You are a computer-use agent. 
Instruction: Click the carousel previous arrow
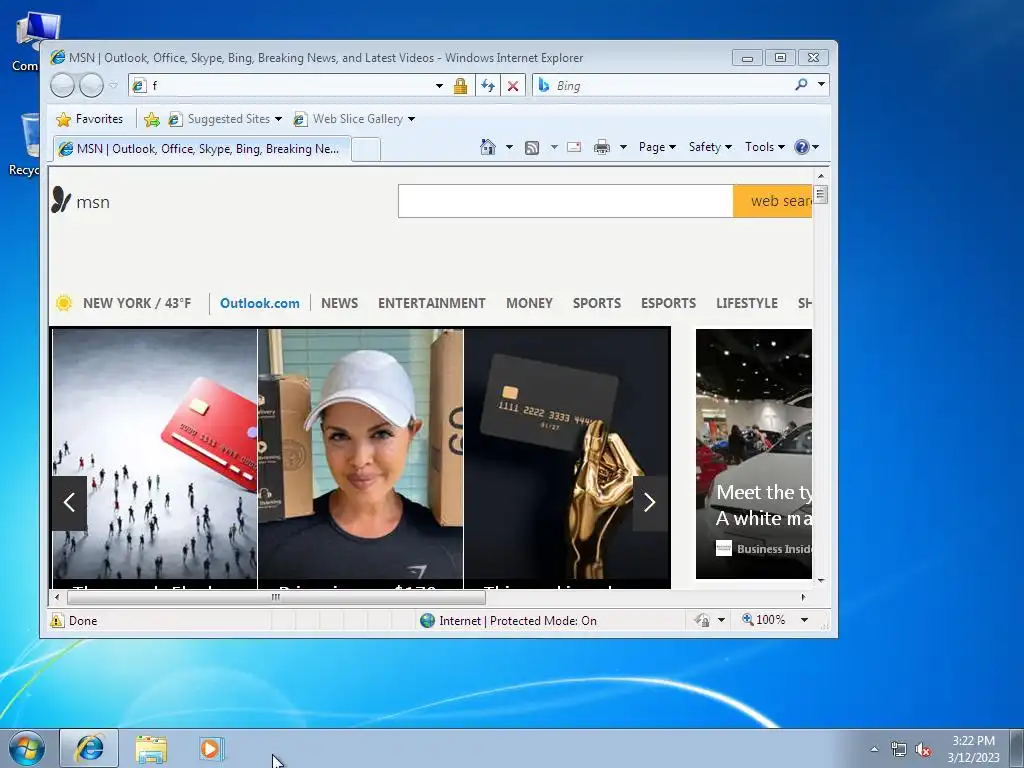click(x=69, y=502)
